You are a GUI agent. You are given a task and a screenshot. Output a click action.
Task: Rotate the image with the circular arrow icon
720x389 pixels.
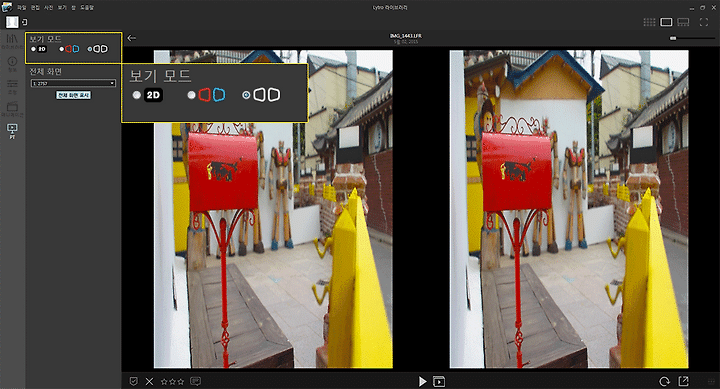pos(664,381)
